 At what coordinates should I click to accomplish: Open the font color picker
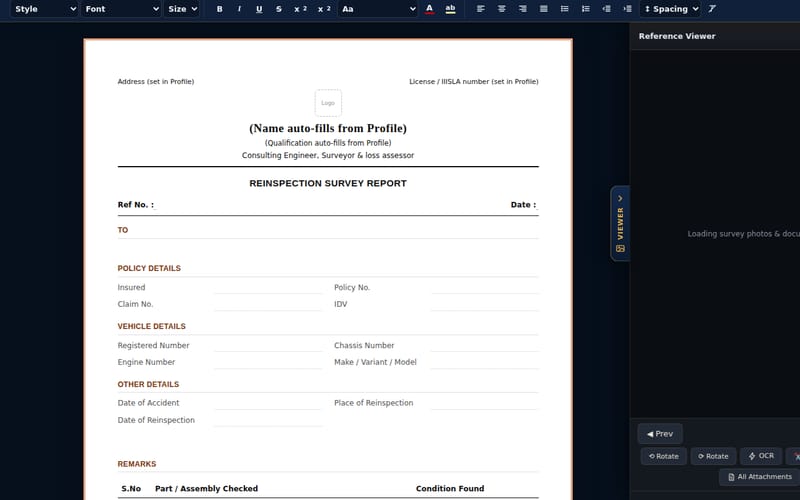click(430, 9)
